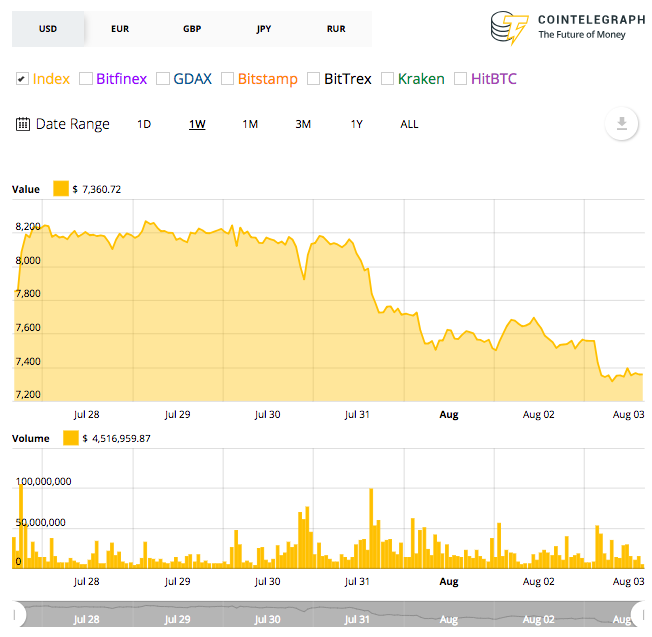Image resolution: width=652 pixels, height=637 pixels.
Task: Switch to the EUR currency tab
Action: 120,29
